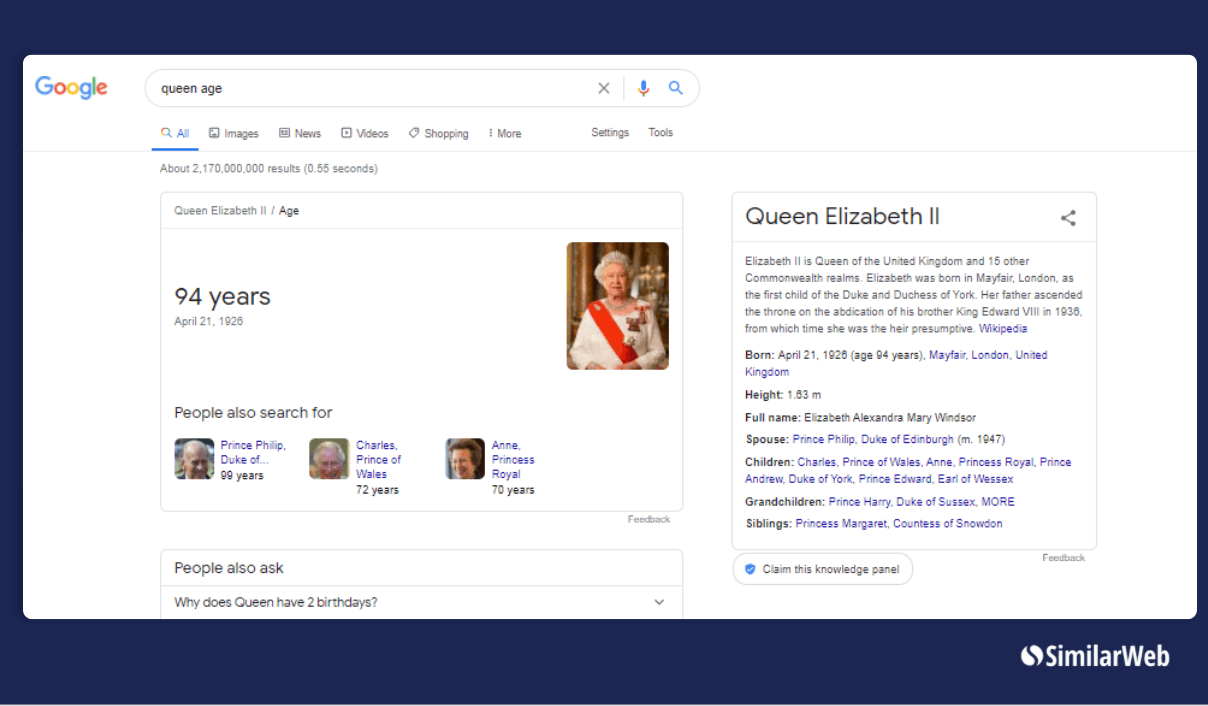Start voice search with microphone icon
Screen dimensions: 1208x706
tap(643, 88)
